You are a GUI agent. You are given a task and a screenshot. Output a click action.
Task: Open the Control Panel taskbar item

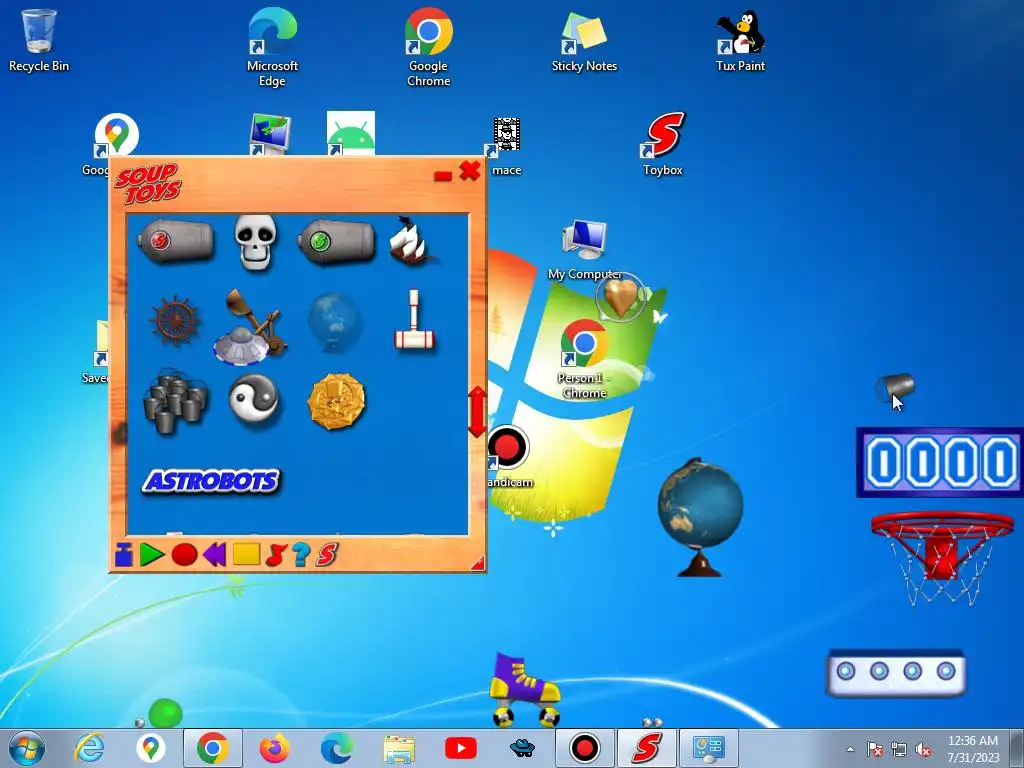coord(709,748)
